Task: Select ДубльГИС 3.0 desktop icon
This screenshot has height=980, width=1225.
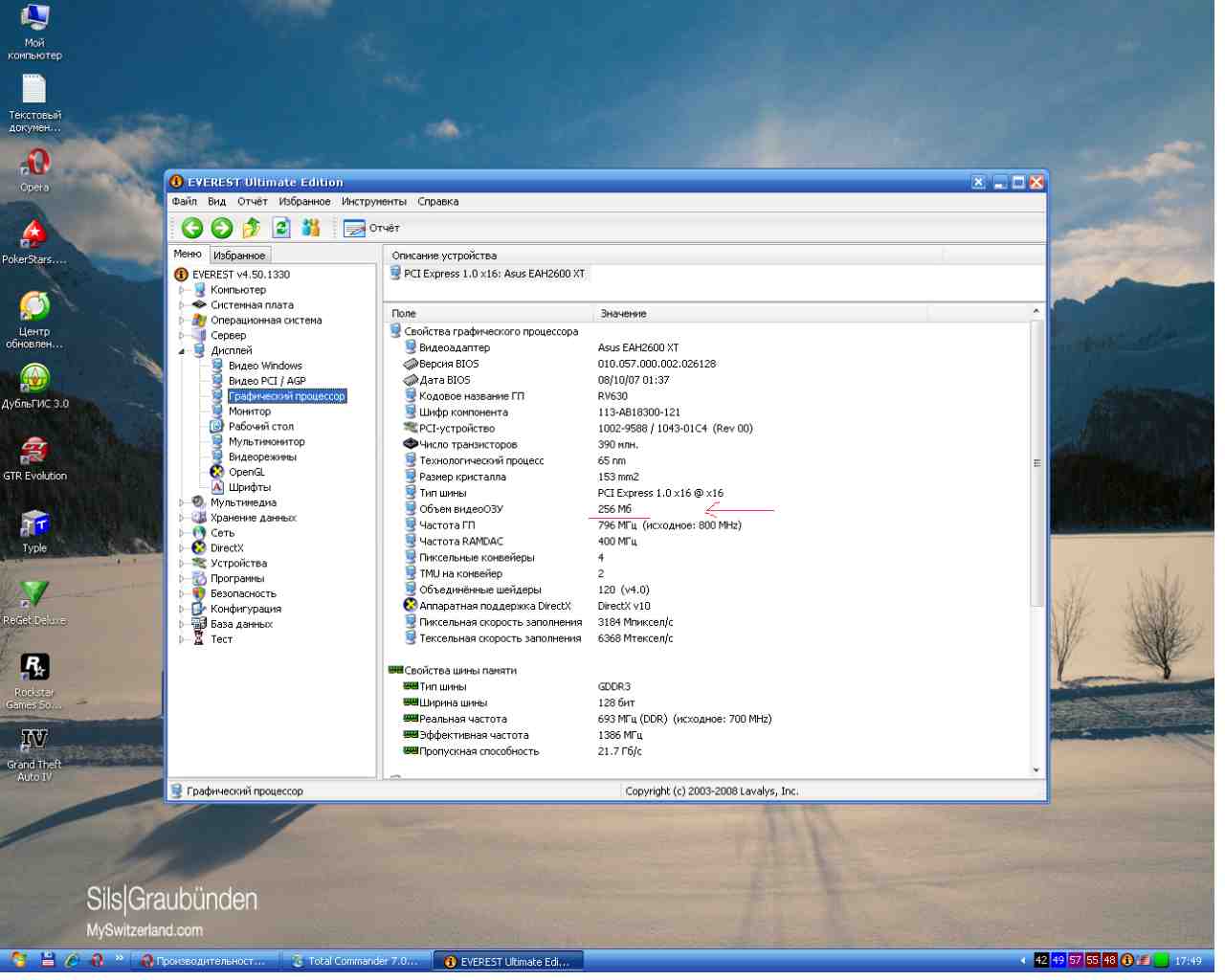Action: click(x=34, y=387)
